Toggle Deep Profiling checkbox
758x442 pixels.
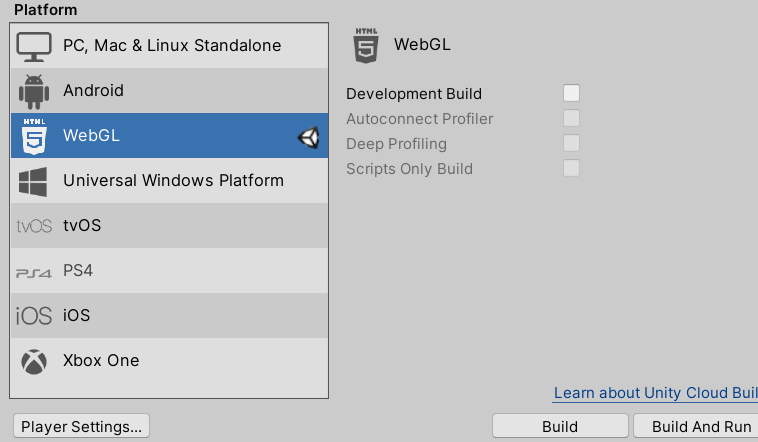571,143
